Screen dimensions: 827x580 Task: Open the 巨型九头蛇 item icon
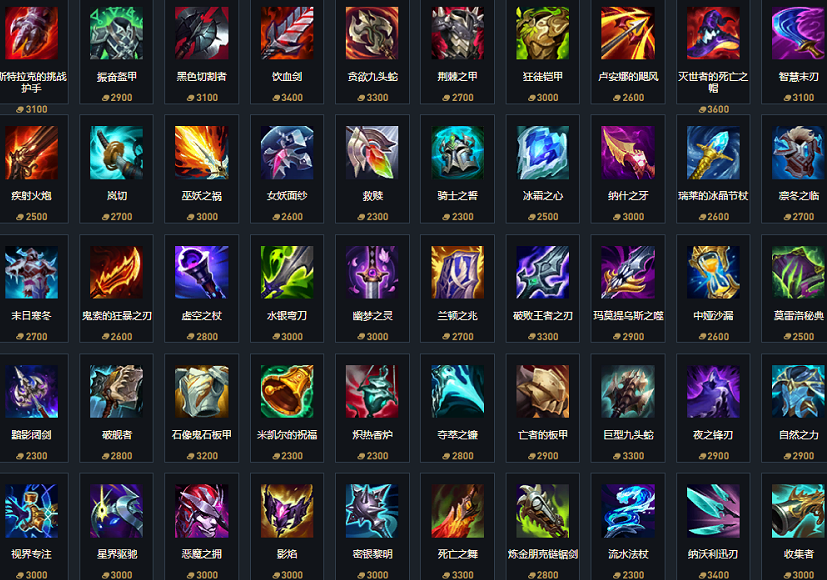click(628, 391)
